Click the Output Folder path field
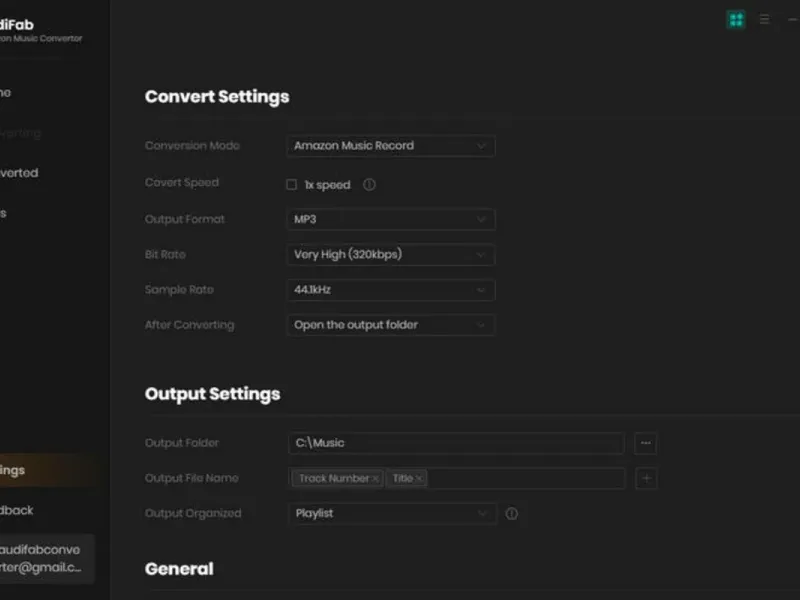Viewport: 800px width, 600px height. pyautogui.click(x=456, y=443)
